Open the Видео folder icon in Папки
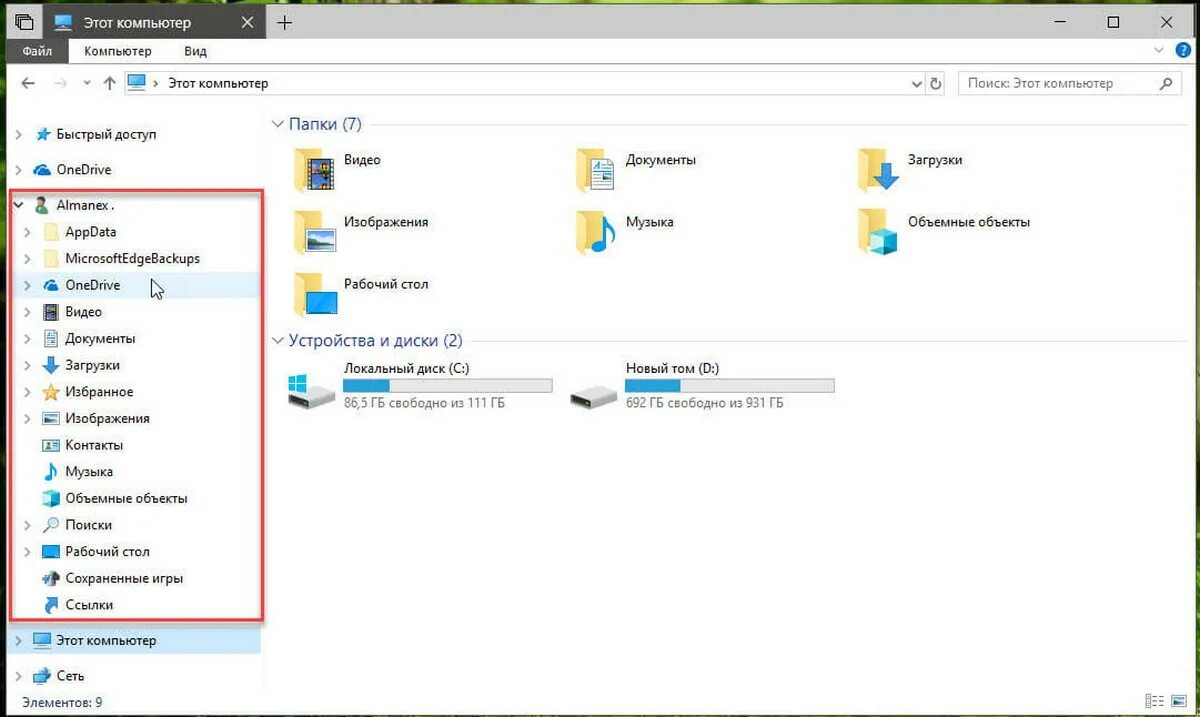Viewport: 1200px width, 717px height. coord(313,169)
